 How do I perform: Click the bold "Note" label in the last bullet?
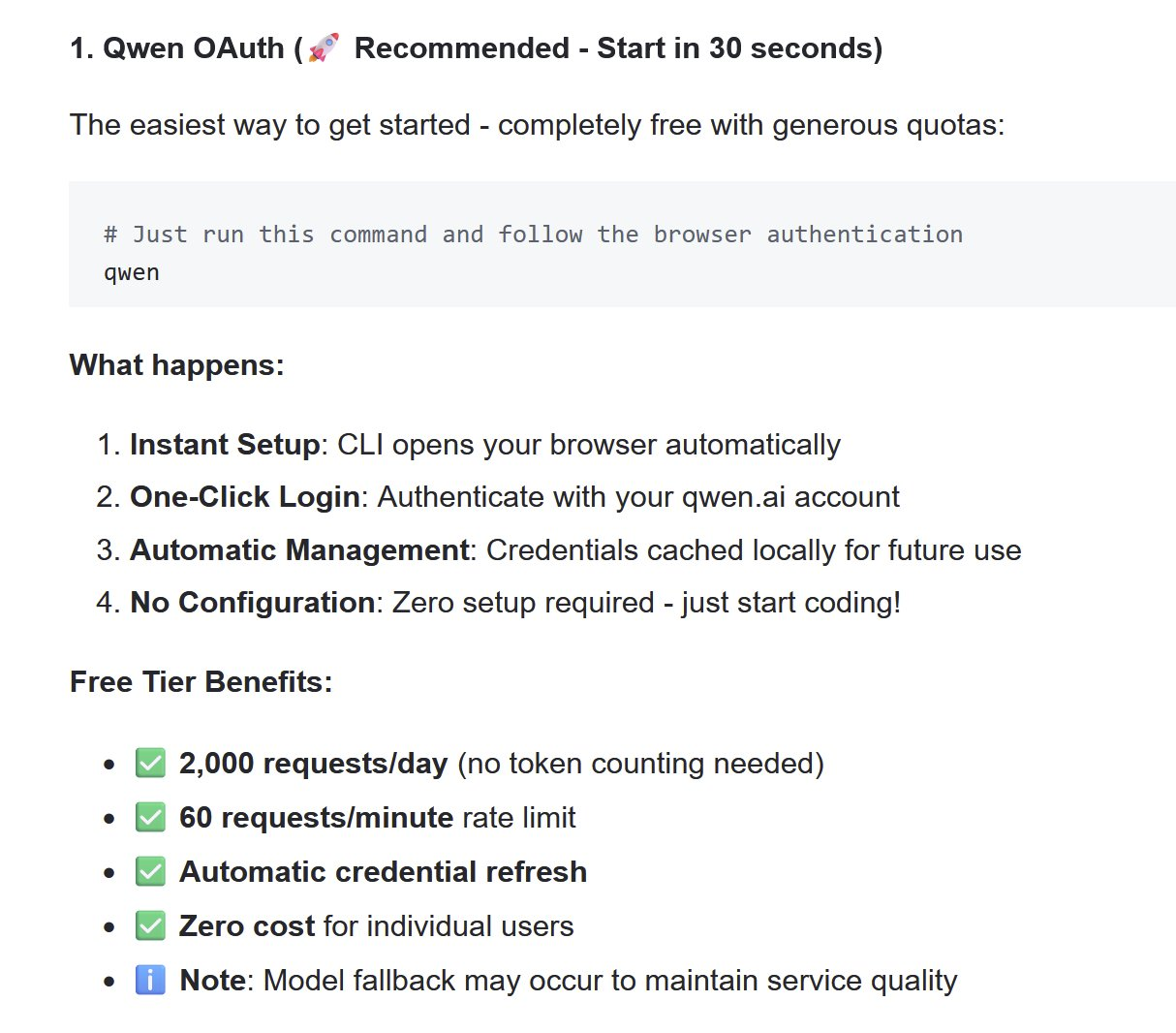pyautogui.click(x=212, y=981)
